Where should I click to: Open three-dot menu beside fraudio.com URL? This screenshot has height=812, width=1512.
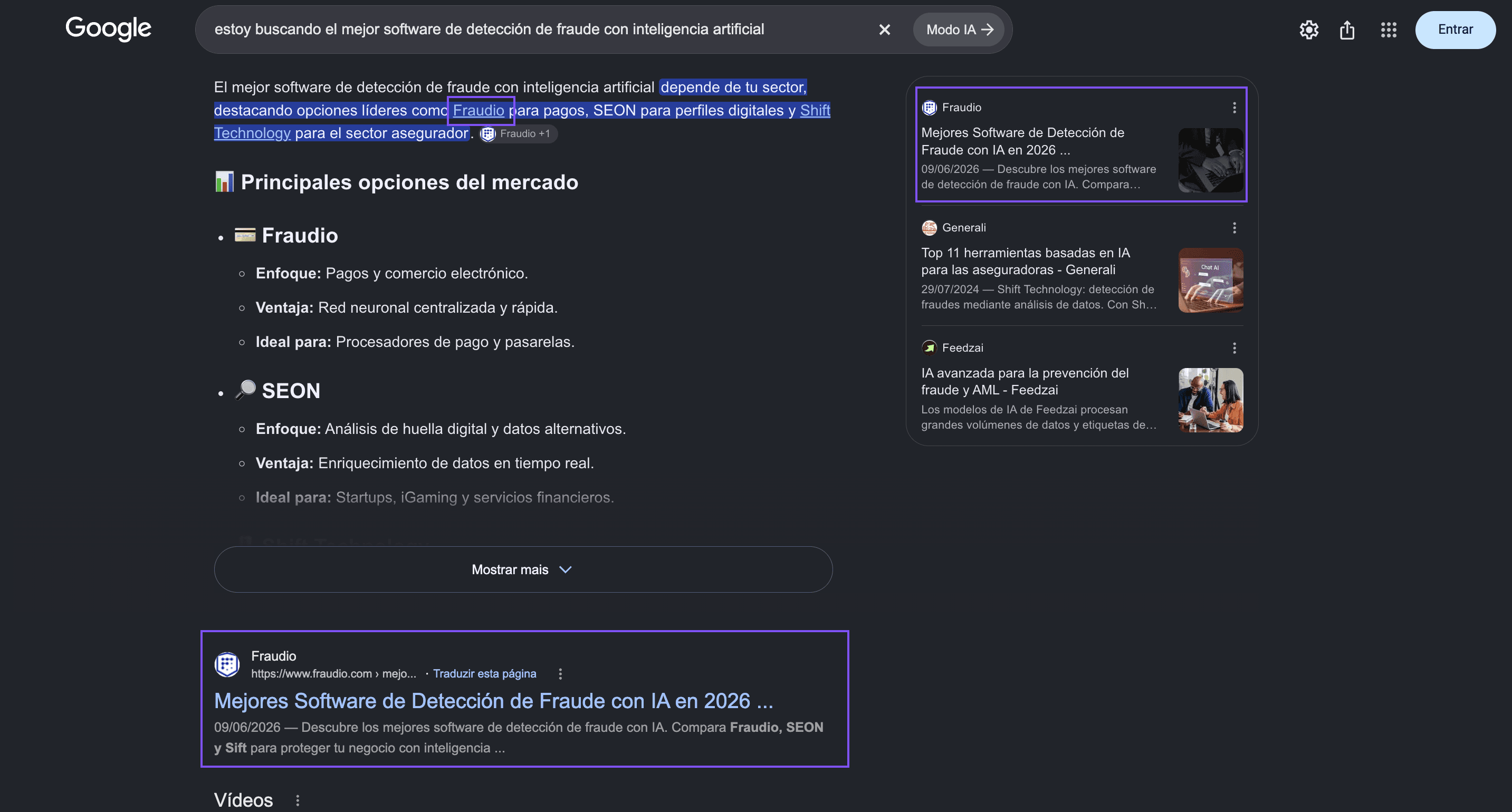click(x=560, y=673)
